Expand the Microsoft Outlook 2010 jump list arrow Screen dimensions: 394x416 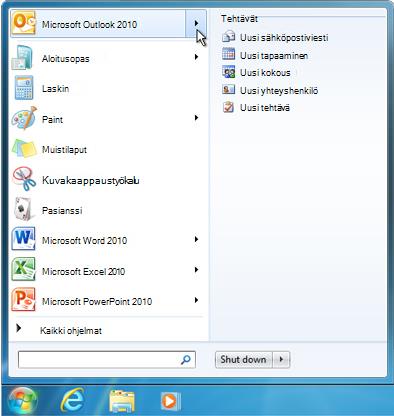pos(196,23)
